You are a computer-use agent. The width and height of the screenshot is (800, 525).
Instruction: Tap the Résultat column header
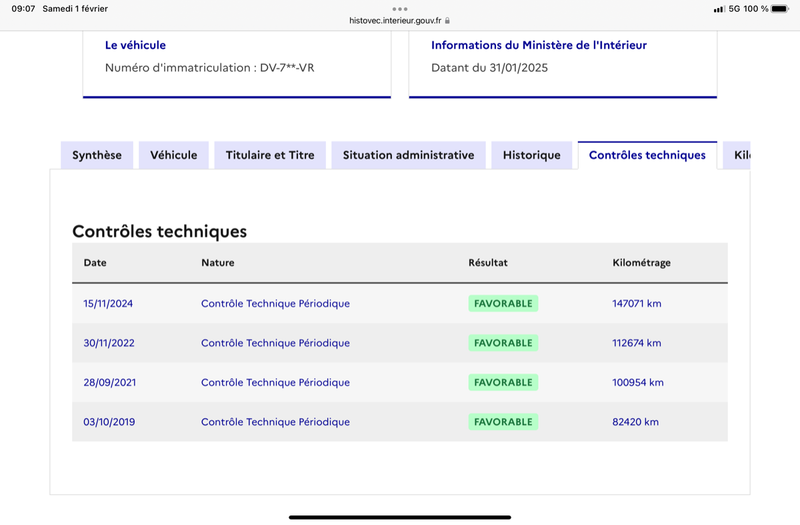pyautogui.click(x=488, y=263)
